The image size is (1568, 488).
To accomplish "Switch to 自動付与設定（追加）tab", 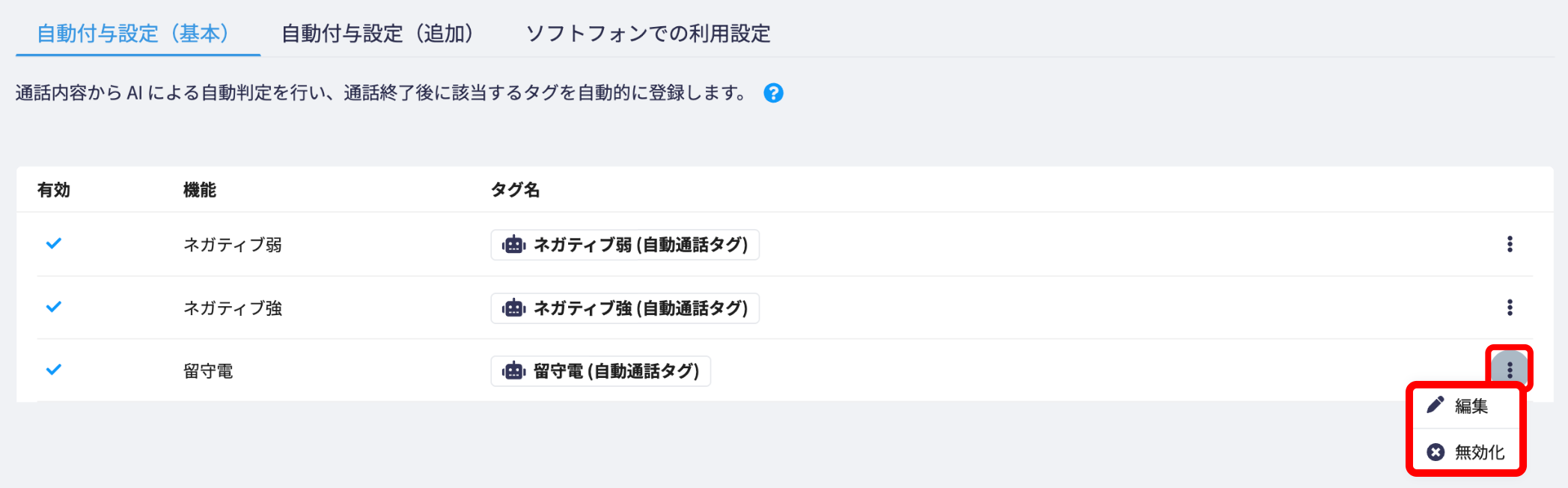I will [x=378, y=34].
